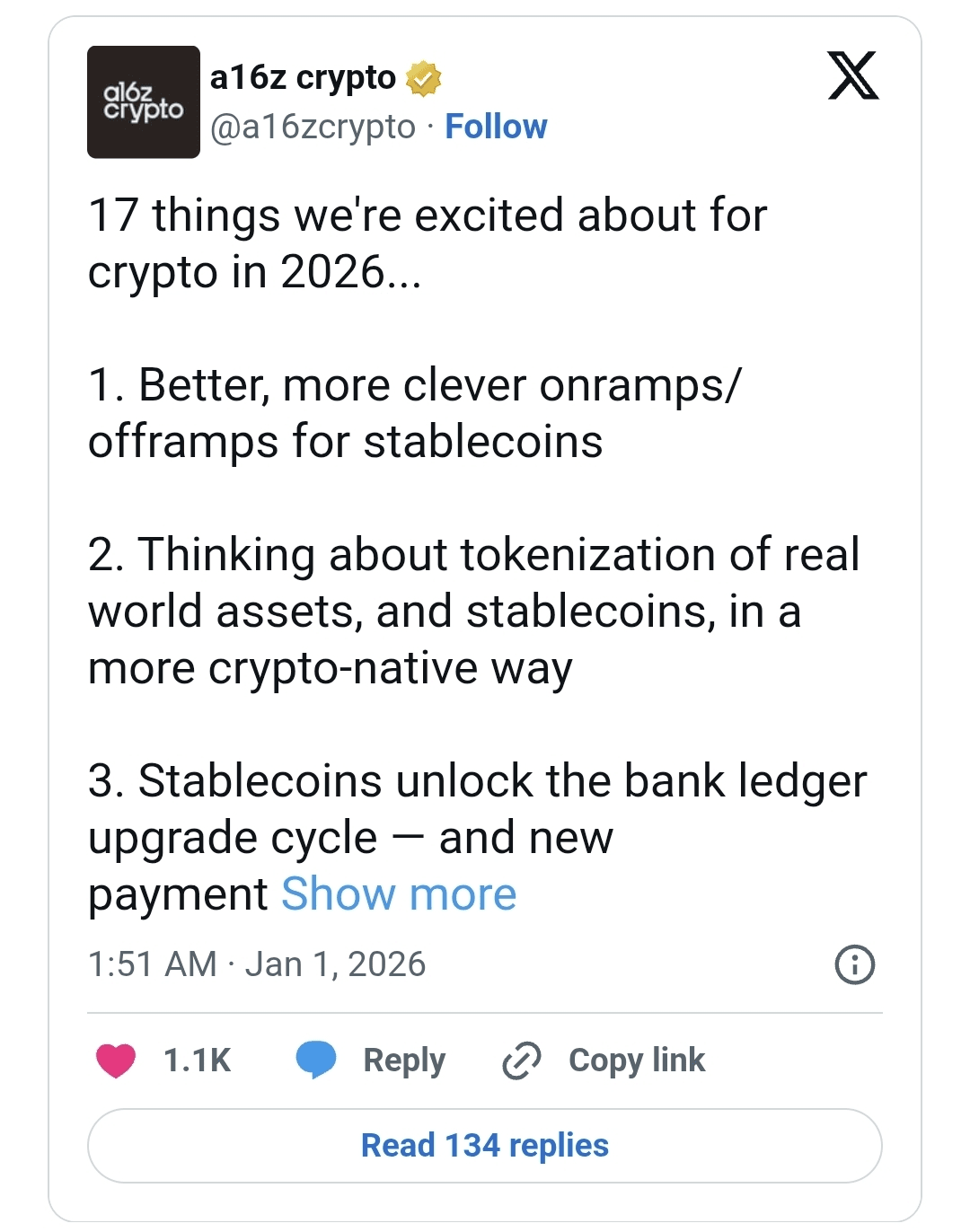Open the info circle icon
970x1232 pixels.
[855, 965]
